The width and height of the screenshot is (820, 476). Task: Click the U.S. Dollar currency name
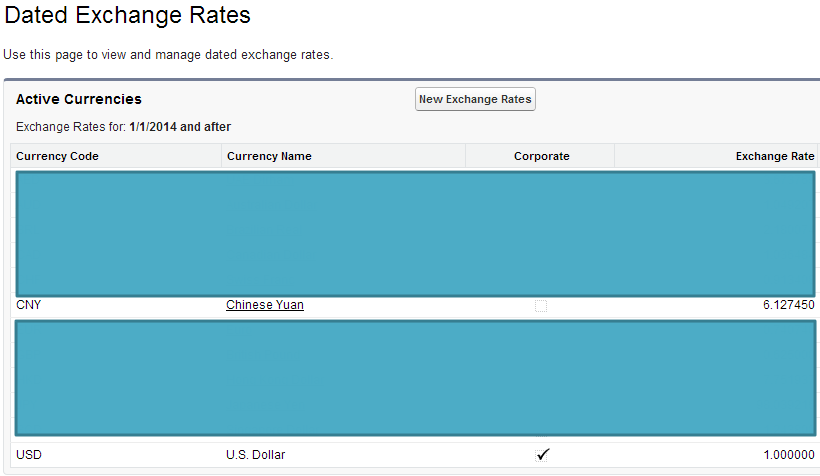256,455
